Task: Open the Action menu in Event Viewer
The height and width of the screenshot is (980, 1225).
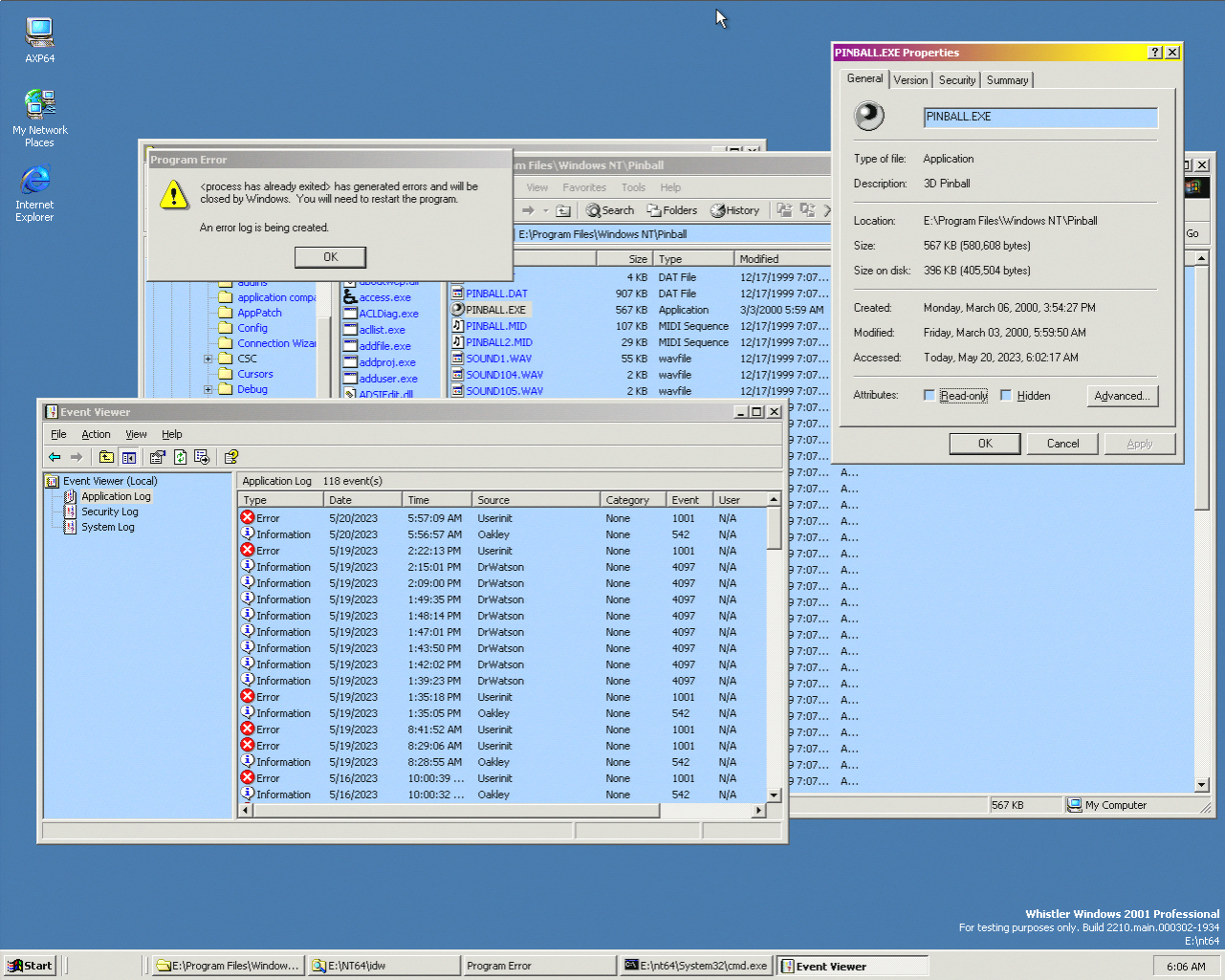Action: point(96,434)
